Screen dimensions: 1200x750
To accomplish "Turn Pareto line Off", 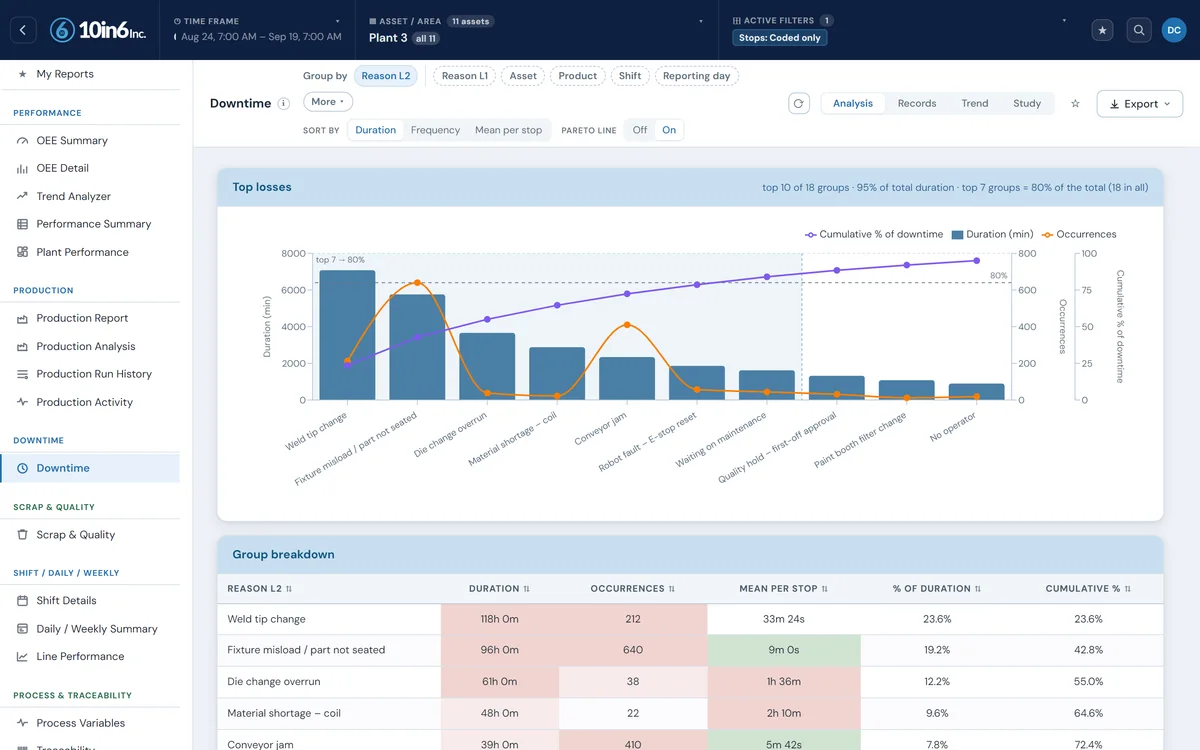I will pos(640,130).
